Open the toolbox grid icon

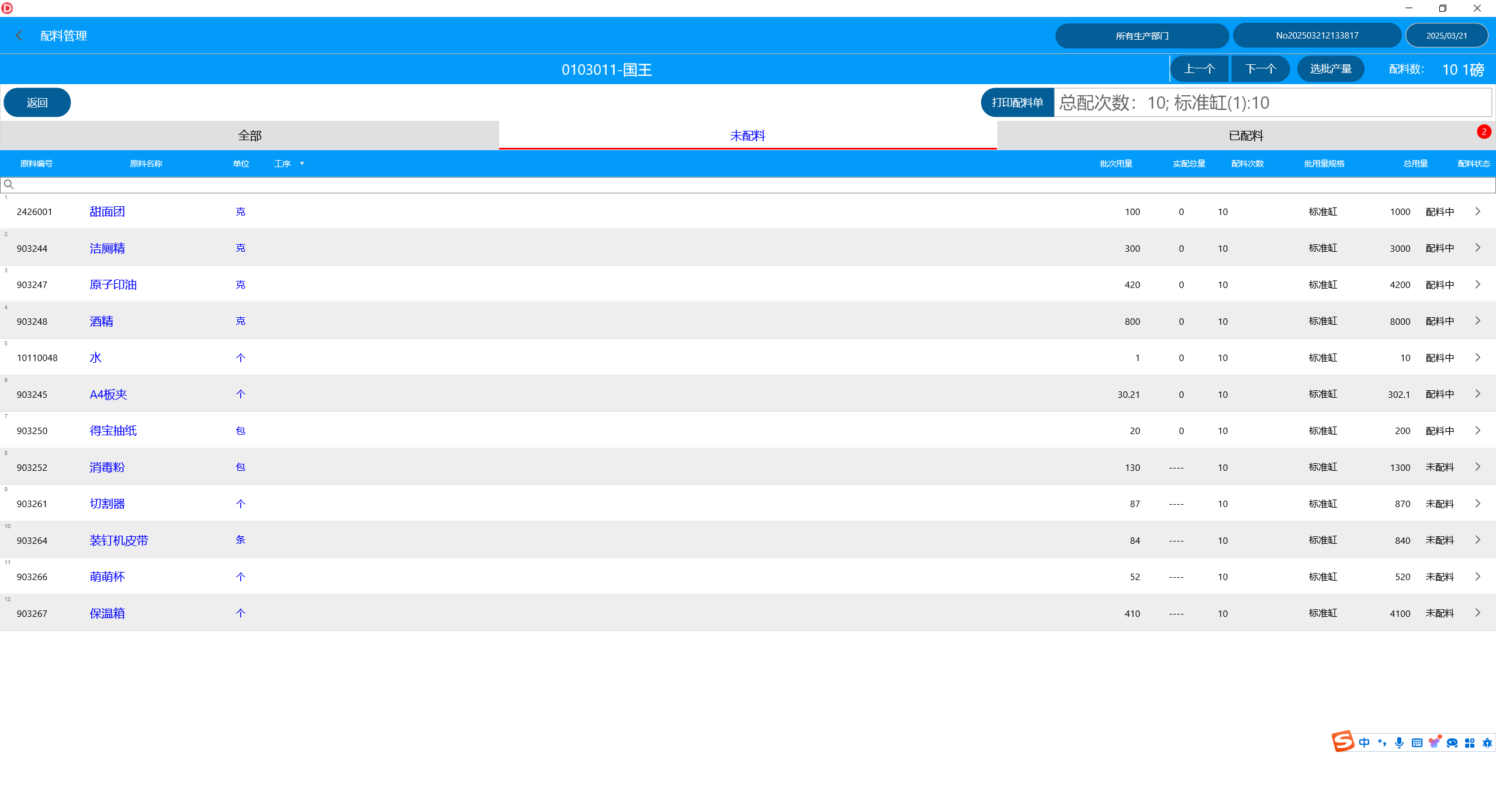(1470, 742)
